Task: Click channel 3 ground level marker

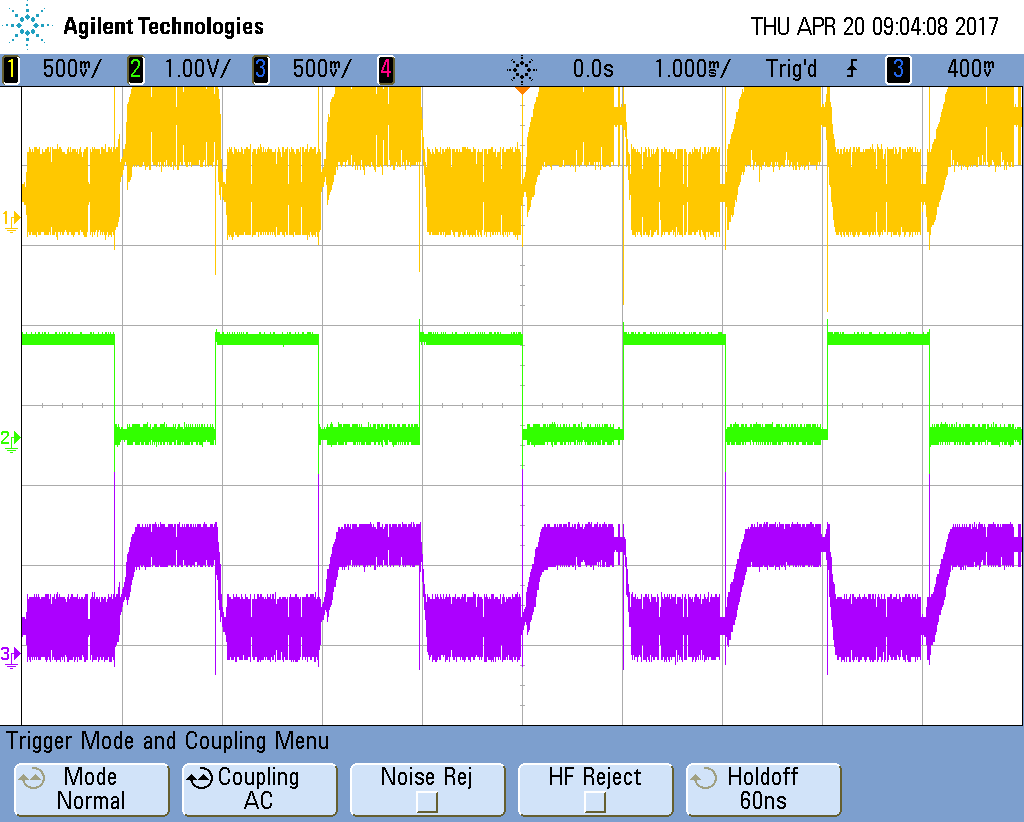Action: (10, 656)
